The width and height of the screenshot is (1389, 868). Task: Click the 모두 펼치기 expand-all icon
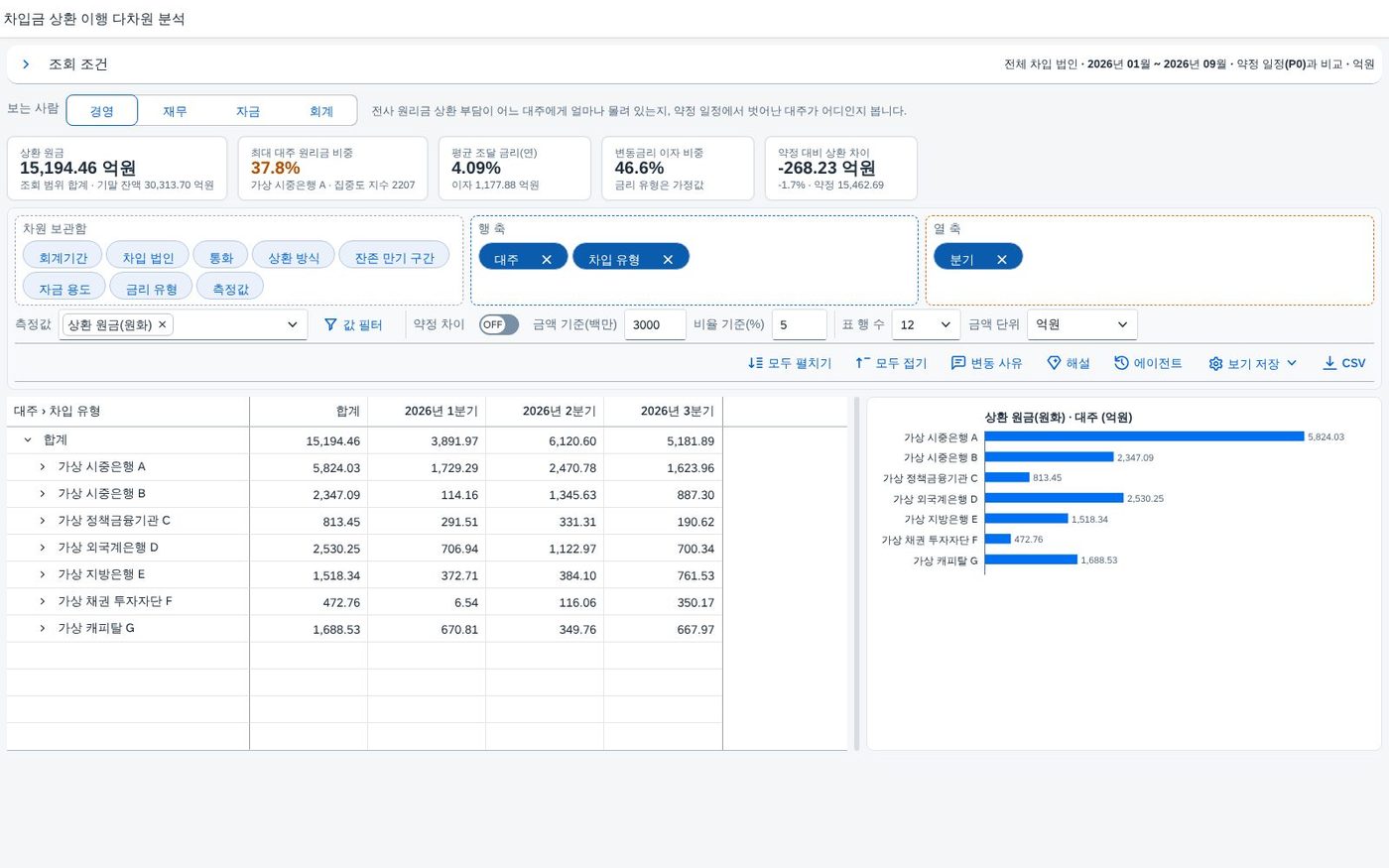click(755, 363)
